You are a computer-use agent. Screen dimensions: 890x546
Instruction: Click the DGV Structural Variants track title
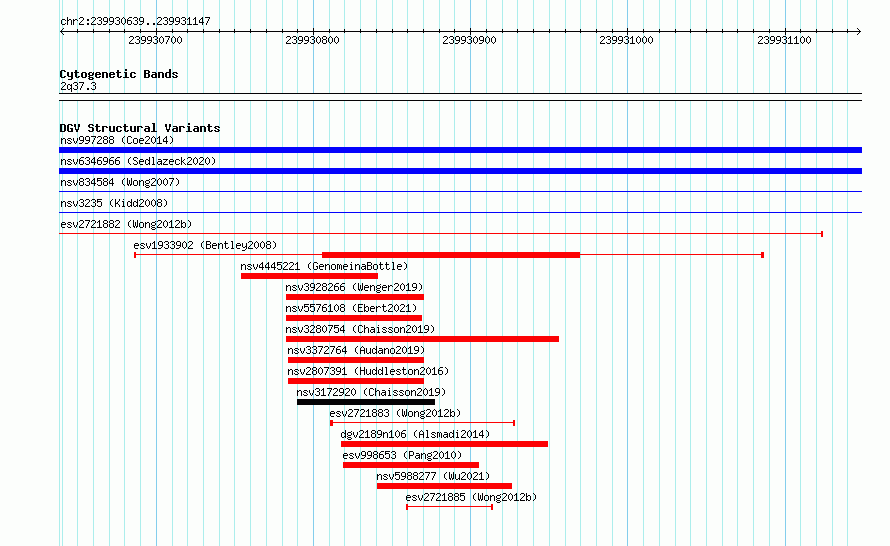[x=140, y=128]
